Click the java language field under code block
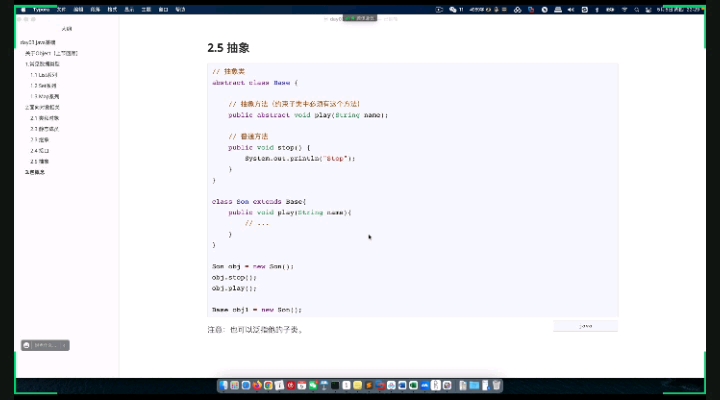This screenshot has height=400, width=720. [x=585, y=326]
